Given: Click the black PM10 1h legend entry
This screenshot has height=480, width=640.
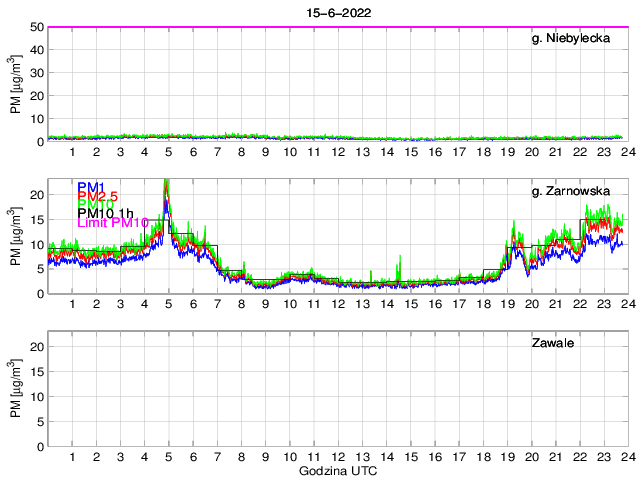Looking at the screenshot, I should click(x=105, y=213).
